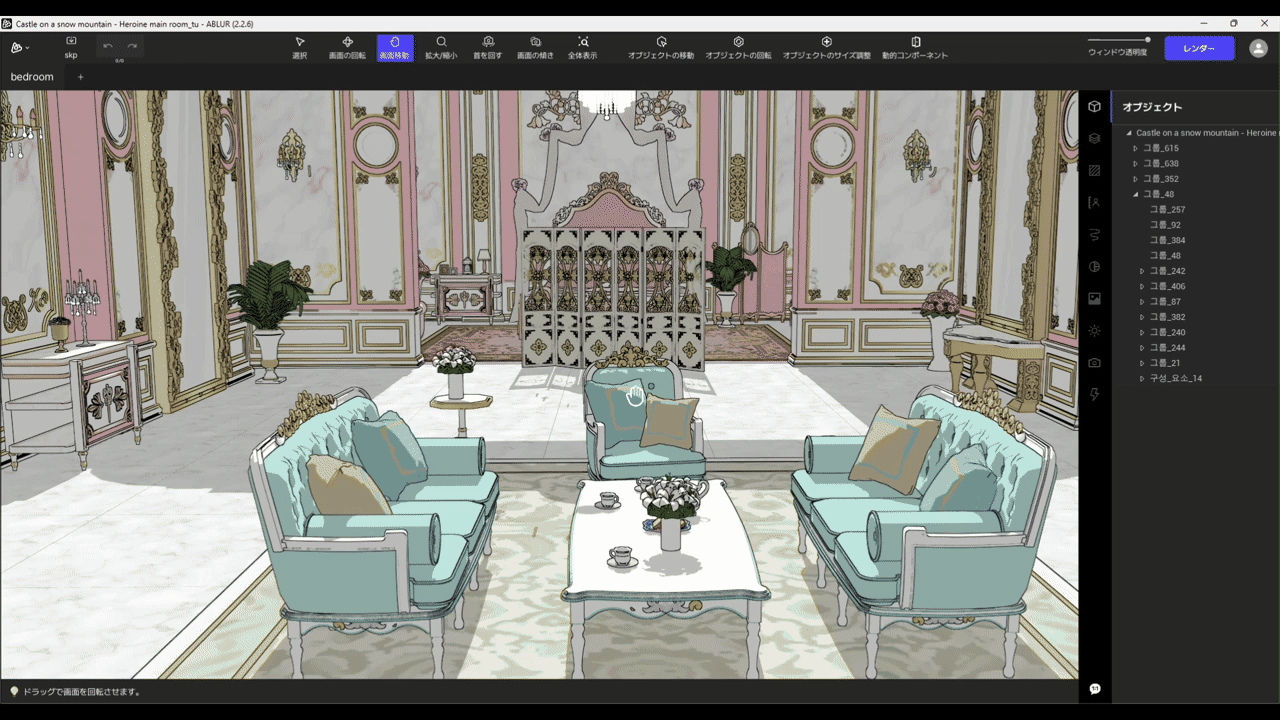The height and width of the screenshot is (720, 1280).
Task: Expand the 그룹_244 tree node
Action: click(x=1143, y=348)
